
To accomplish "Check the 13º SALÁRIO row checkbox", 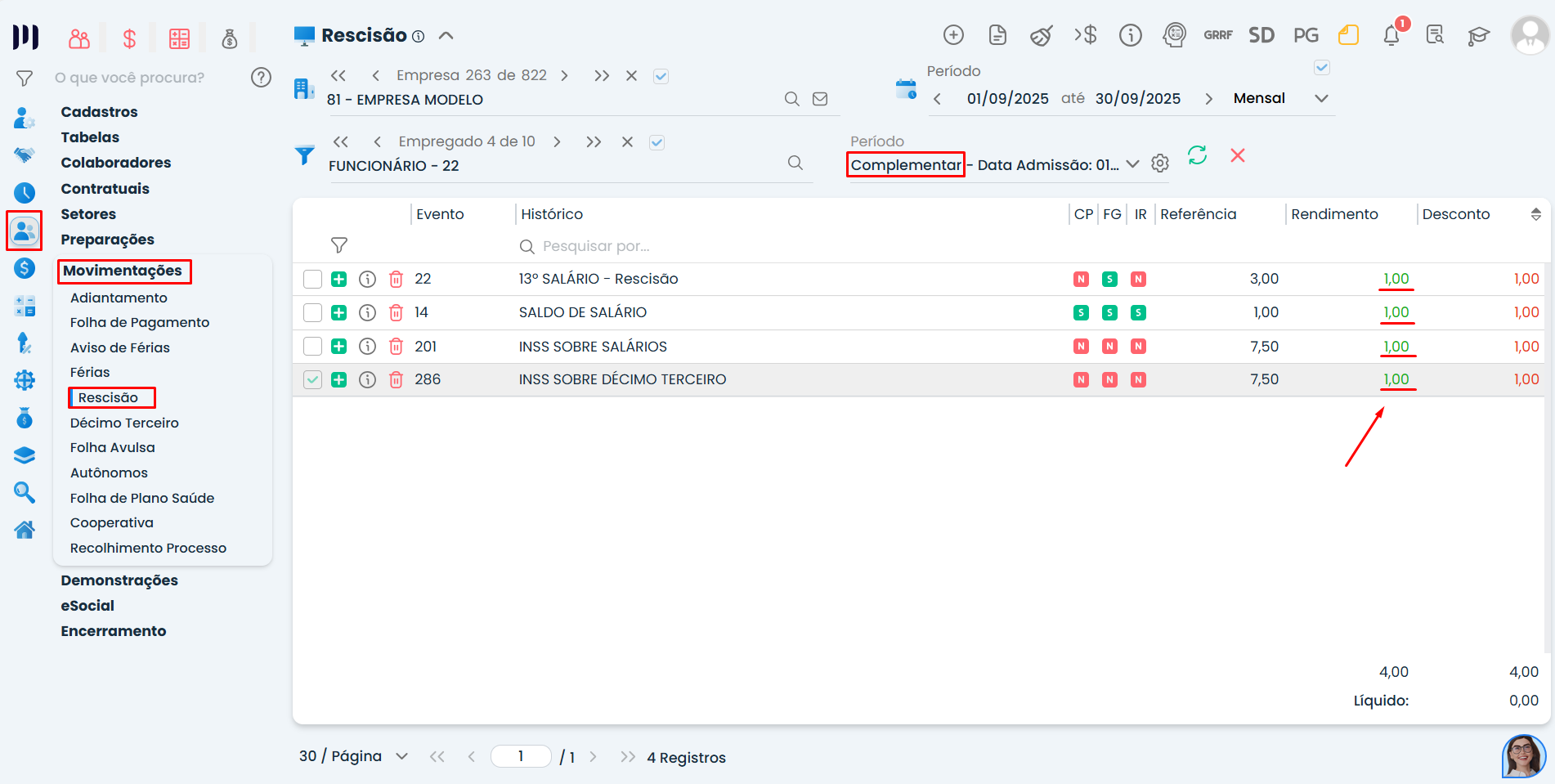I will tap(312, 280).
